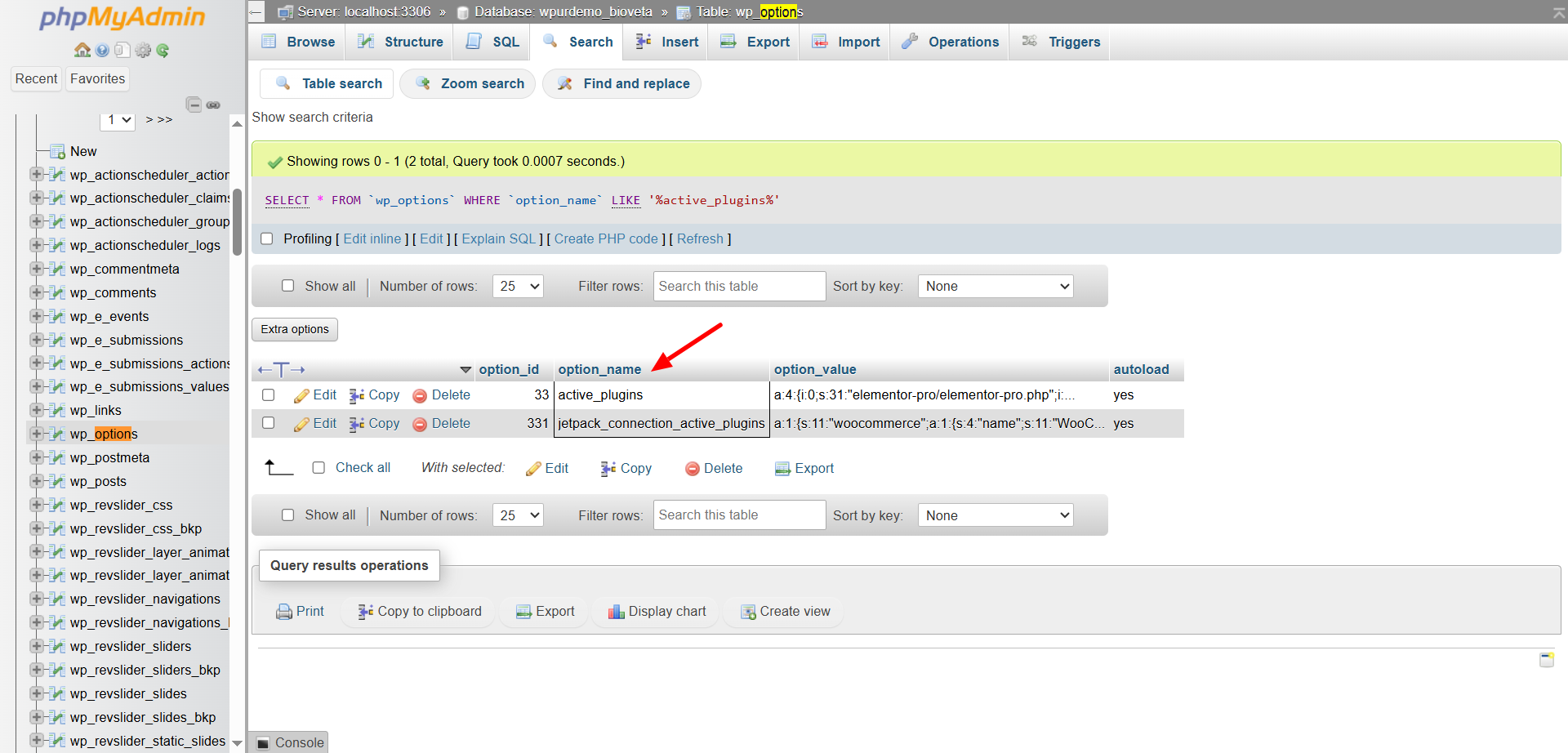Image resolution: width=1568 pixels, height=753 pixels.
Task: Click collapse page header arrow icon
Action: (x=1558, y=12)
